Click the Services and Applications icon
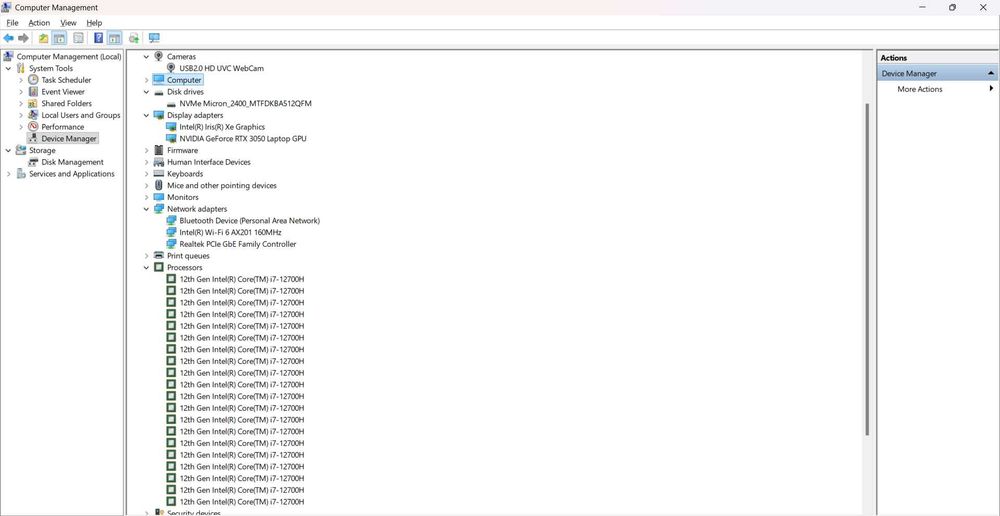This screenshot has height=516, width=1000. [x=21, y=173]
